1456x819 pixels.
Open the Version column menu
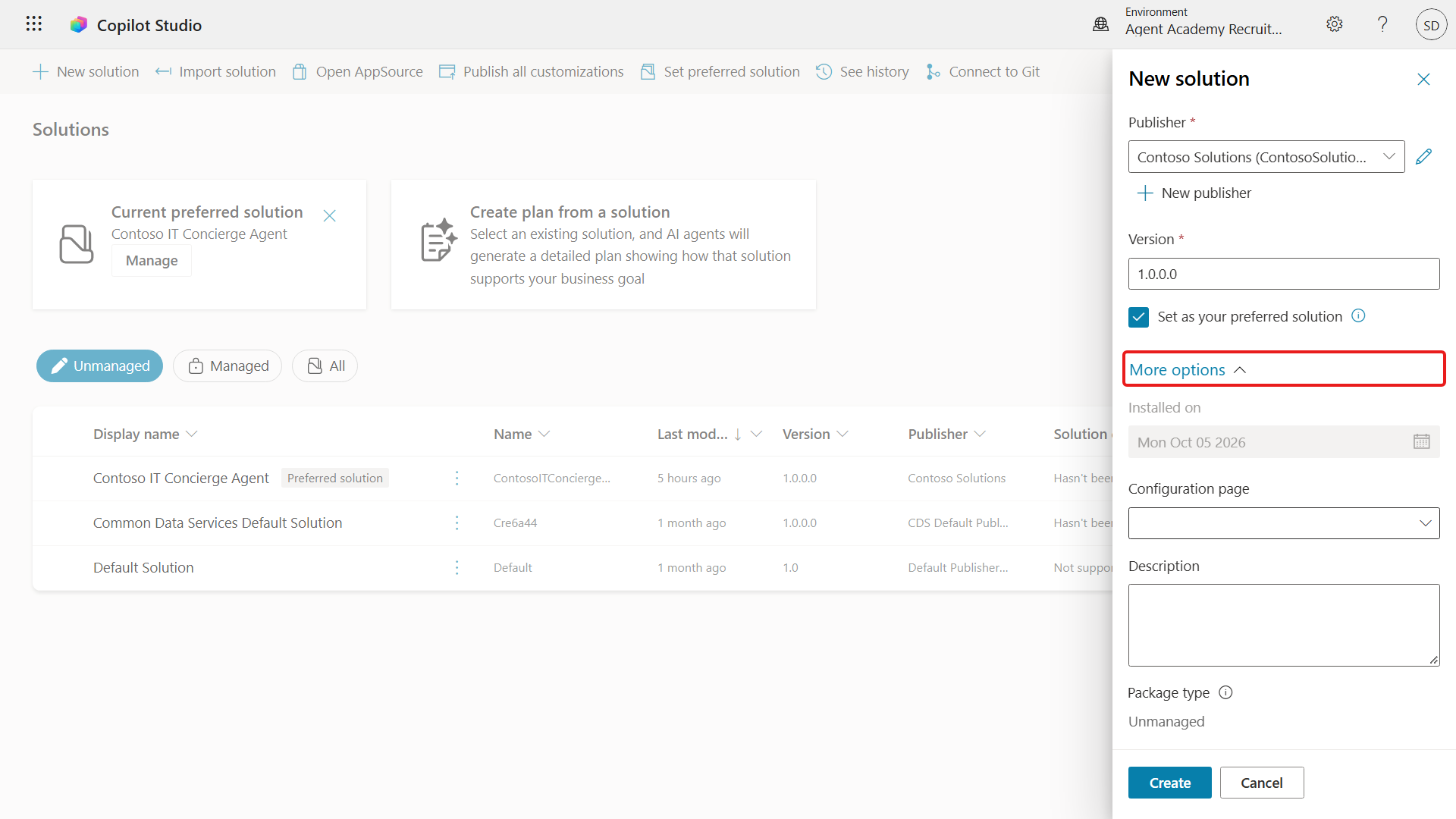[x=815, y=434]
